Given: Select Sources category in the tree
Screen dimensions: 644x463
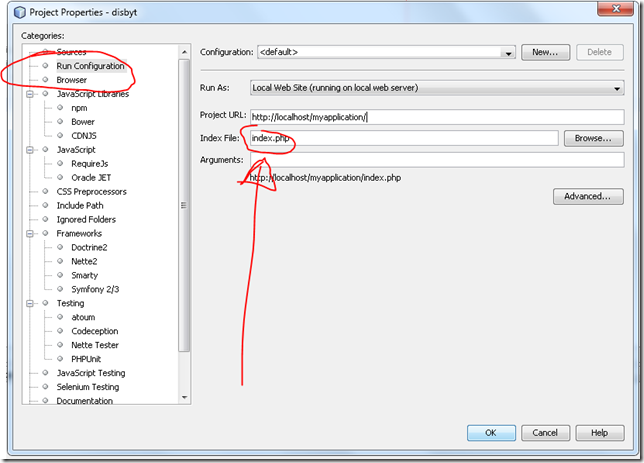Looking at the screenshot, I should [71, 52].
